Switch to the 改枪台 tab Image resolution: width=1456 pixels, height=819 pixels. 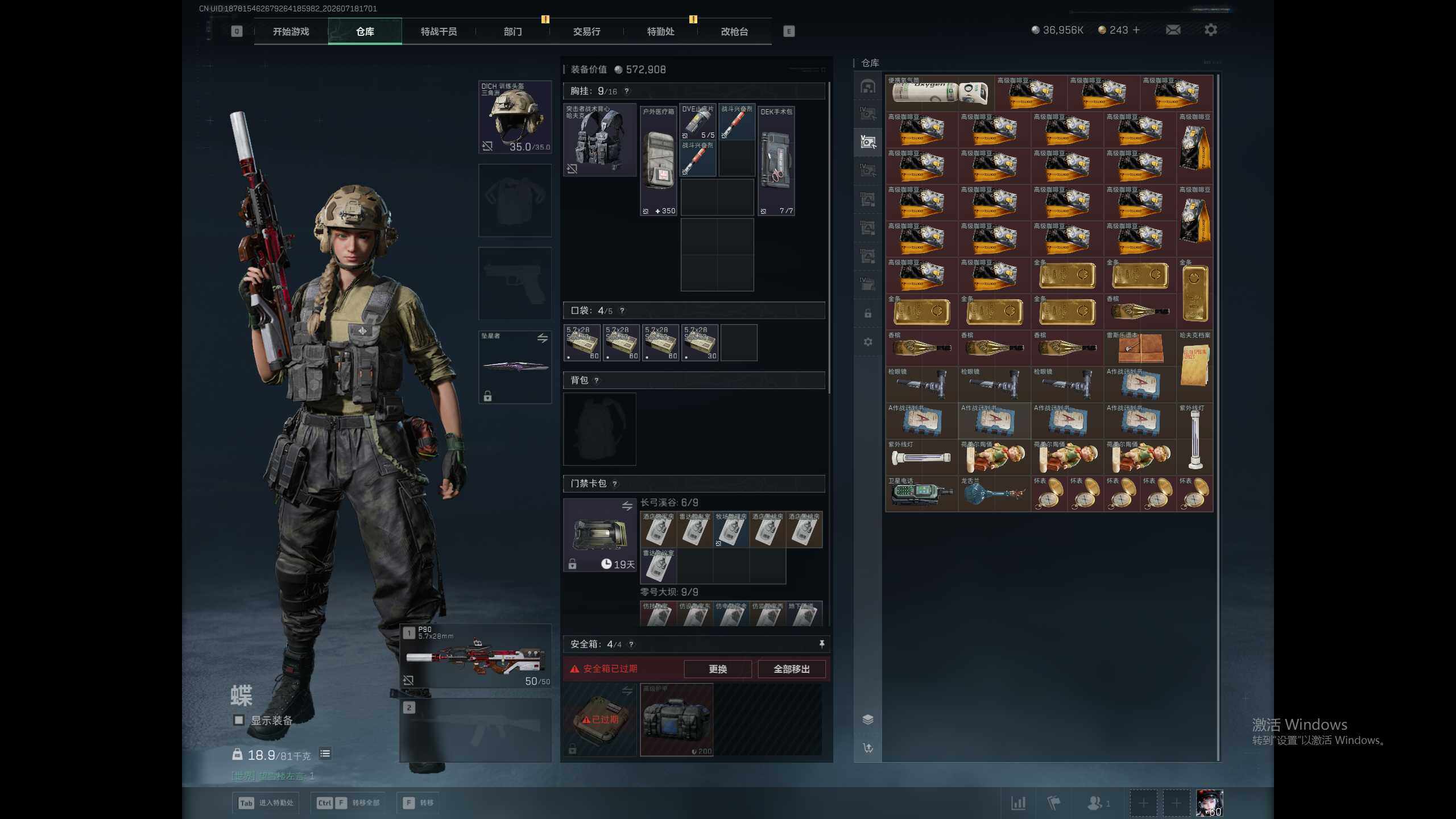point(734,31)
